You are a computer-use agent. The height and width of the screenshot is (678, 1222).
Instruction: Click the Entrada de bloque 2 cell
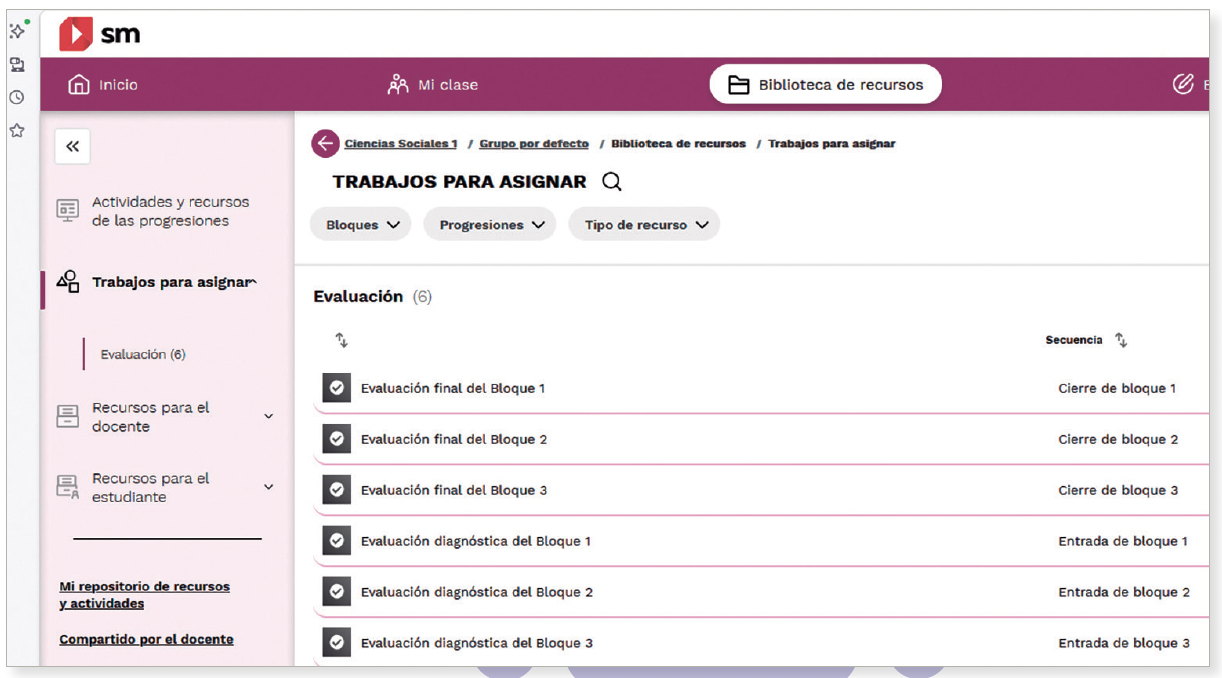tap(1124, 592)
